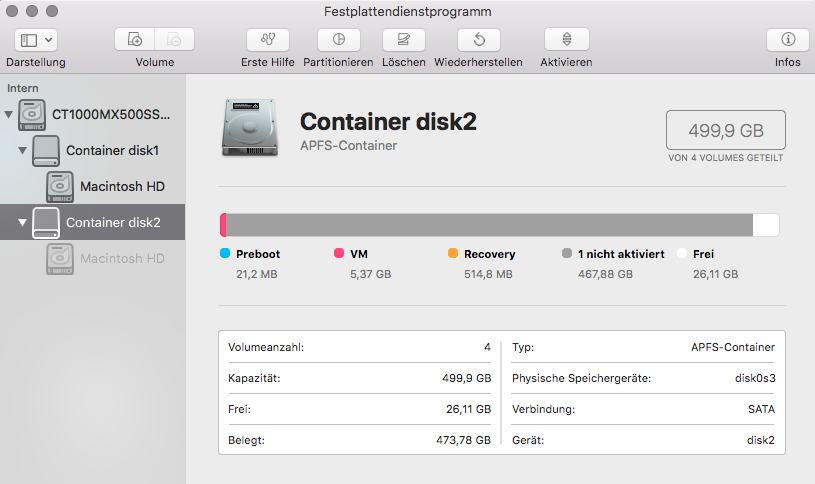Image resolution: width=815 pixels, height=484 pixels.
Task: Select Container disk1 in sidebar
Action: pyautogui.click(x=112, y=150)
